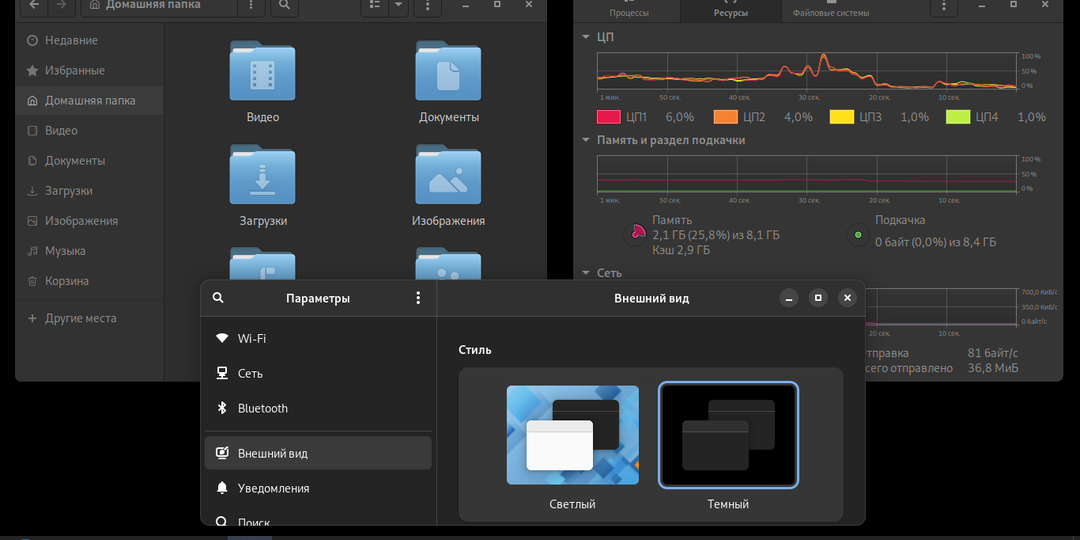The image size is (1080, 540).
Task: Click the Темный label
Action: 728,504
